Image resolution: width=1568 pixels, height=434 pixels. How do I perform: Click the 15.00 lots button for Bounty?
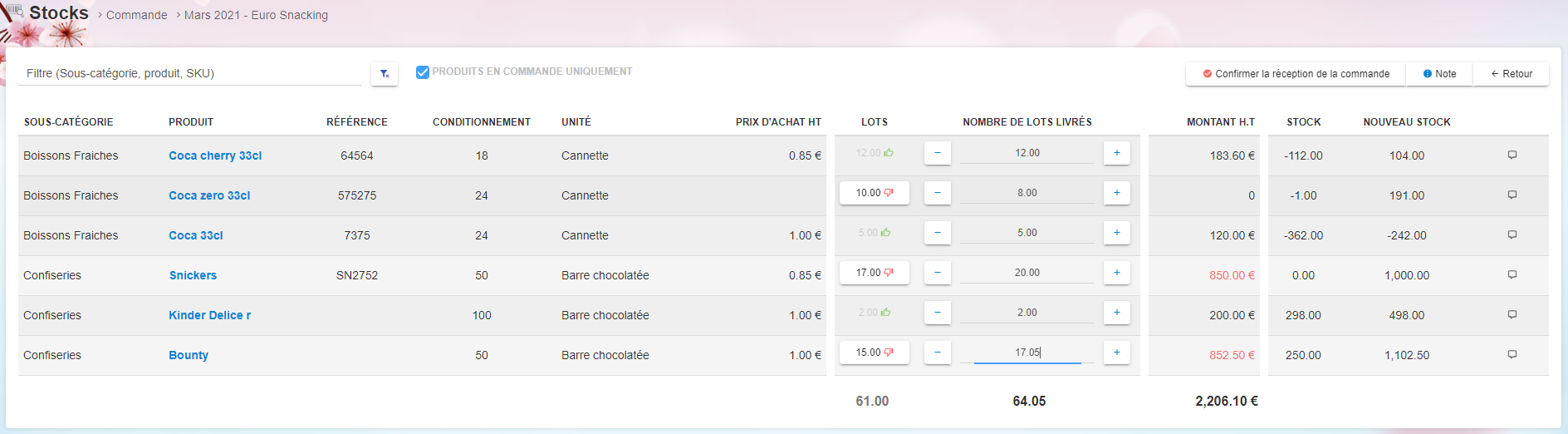coord(874,353)
